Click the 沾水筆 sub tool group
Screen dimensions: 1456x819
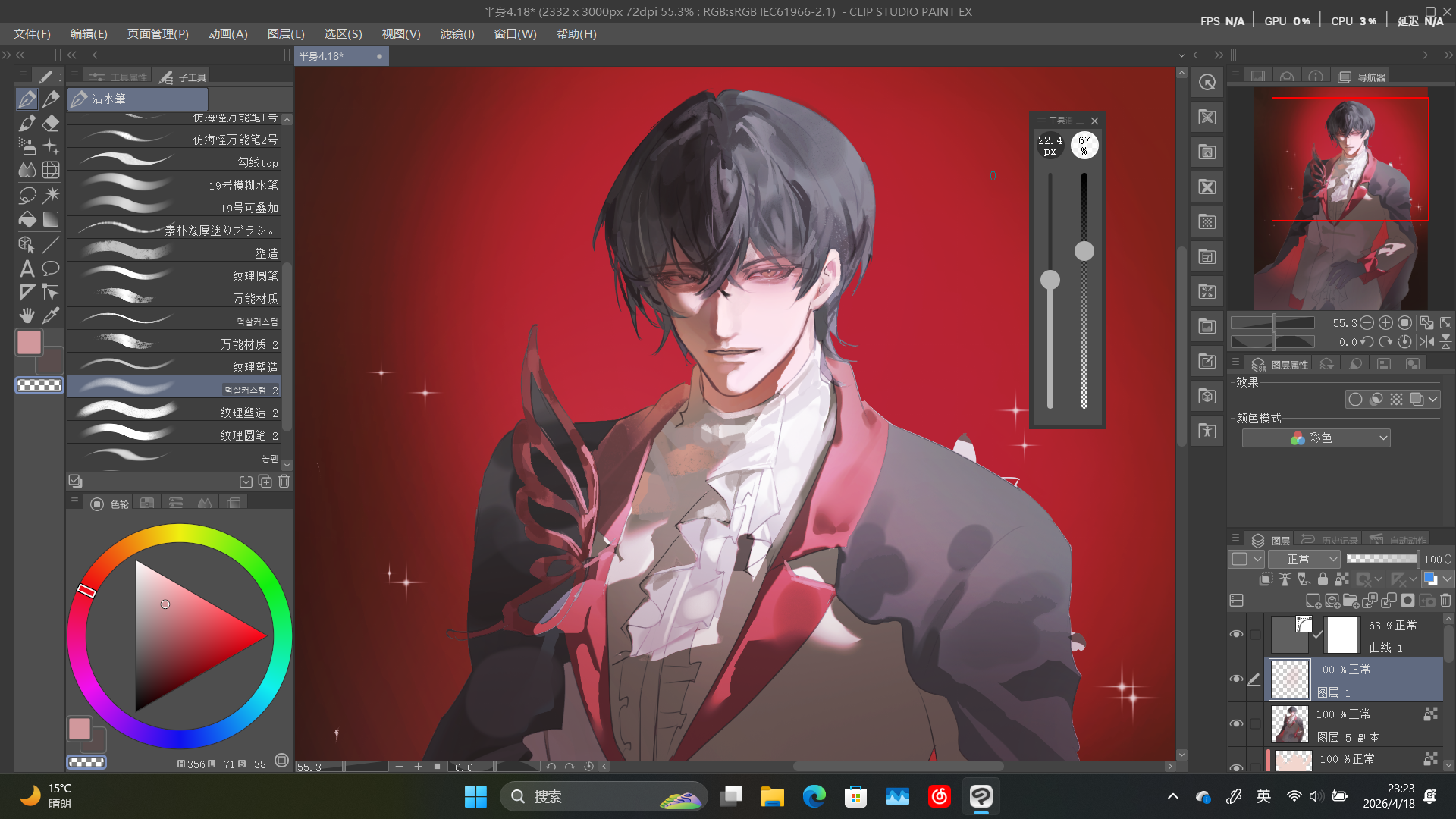(137, 99)
